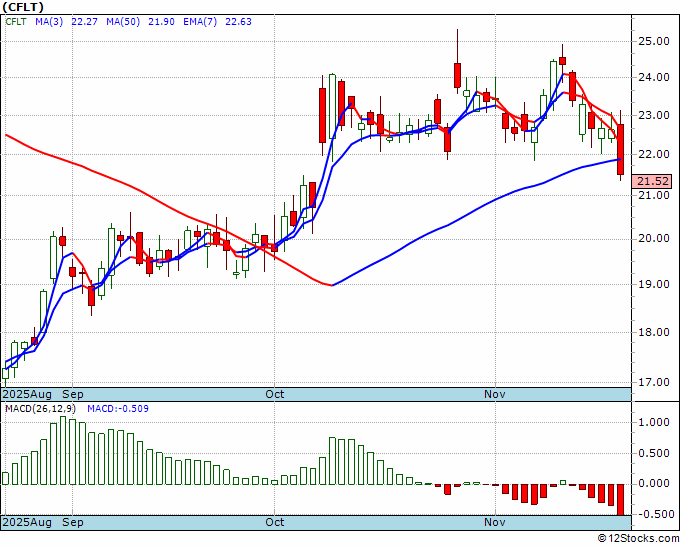Select the MA(3) legend label
680x546 pixels.
[49, 22]
